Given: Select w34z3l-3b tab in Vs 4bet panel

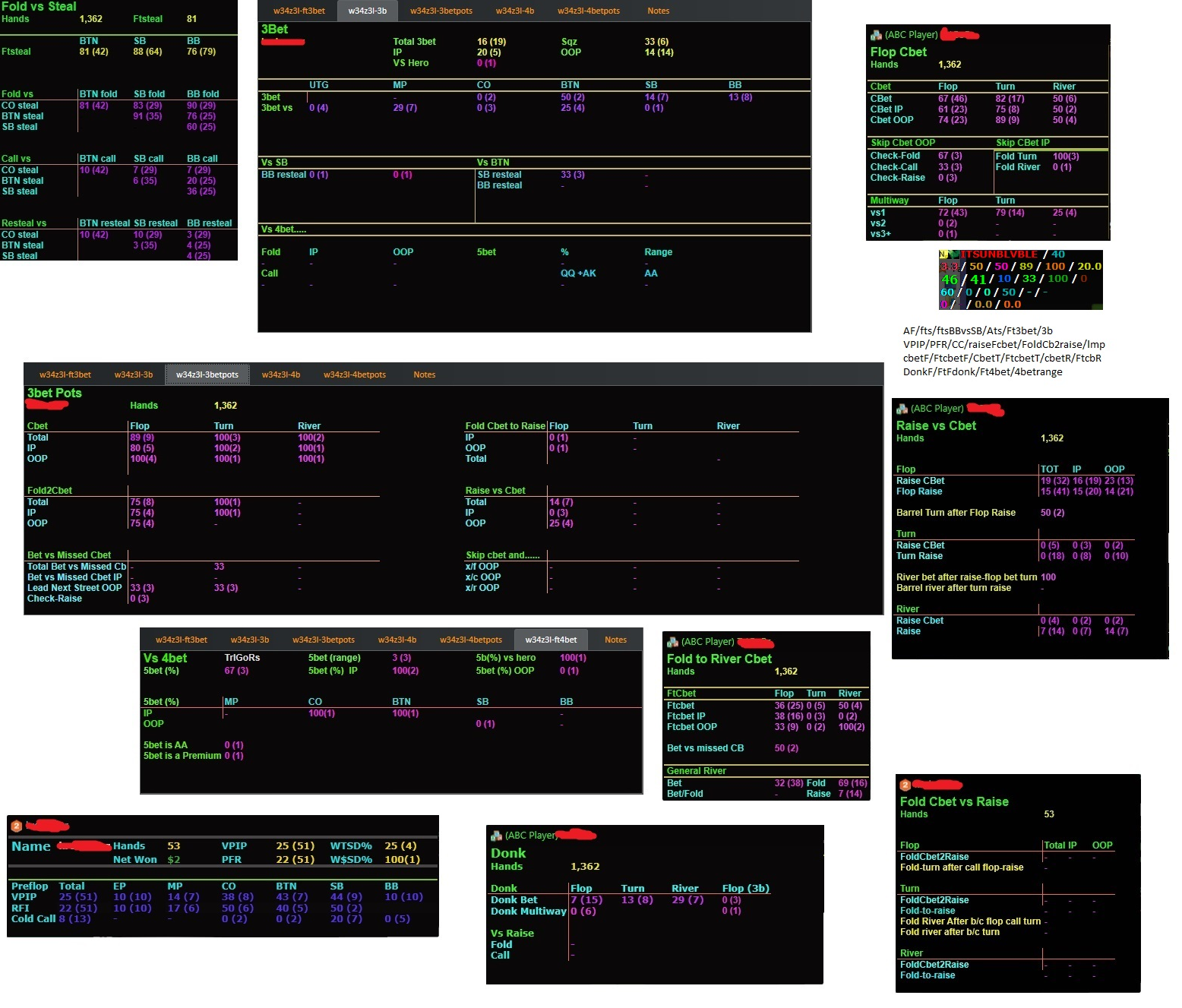Looking at the screenshot, I should click(250, 640).
